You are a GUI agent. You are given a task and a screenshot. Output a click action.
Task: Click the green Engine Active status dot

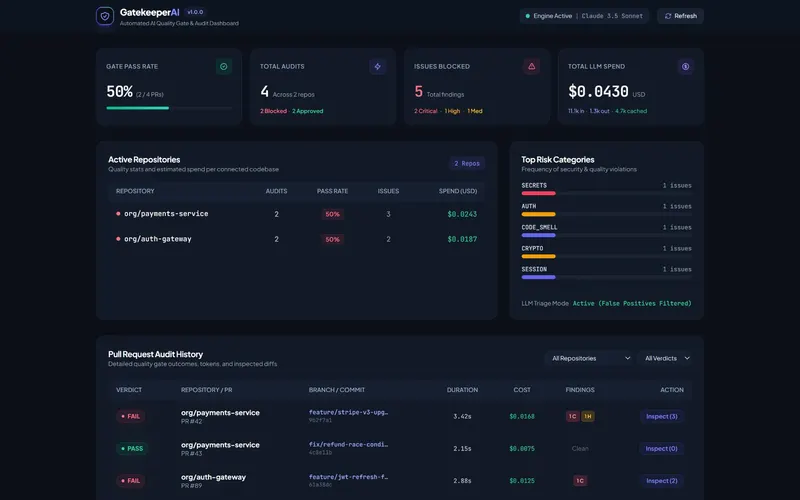(528, 16)
